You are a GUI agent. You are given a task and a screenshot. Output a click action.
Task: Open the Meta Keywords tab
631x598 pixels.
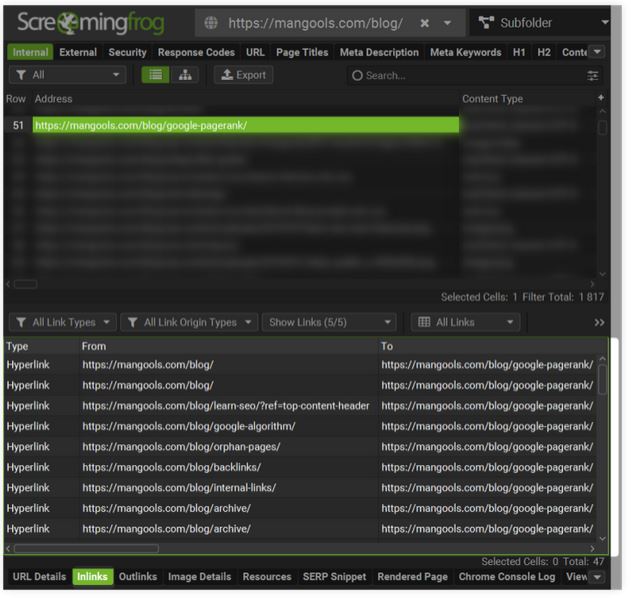point(466,52)
